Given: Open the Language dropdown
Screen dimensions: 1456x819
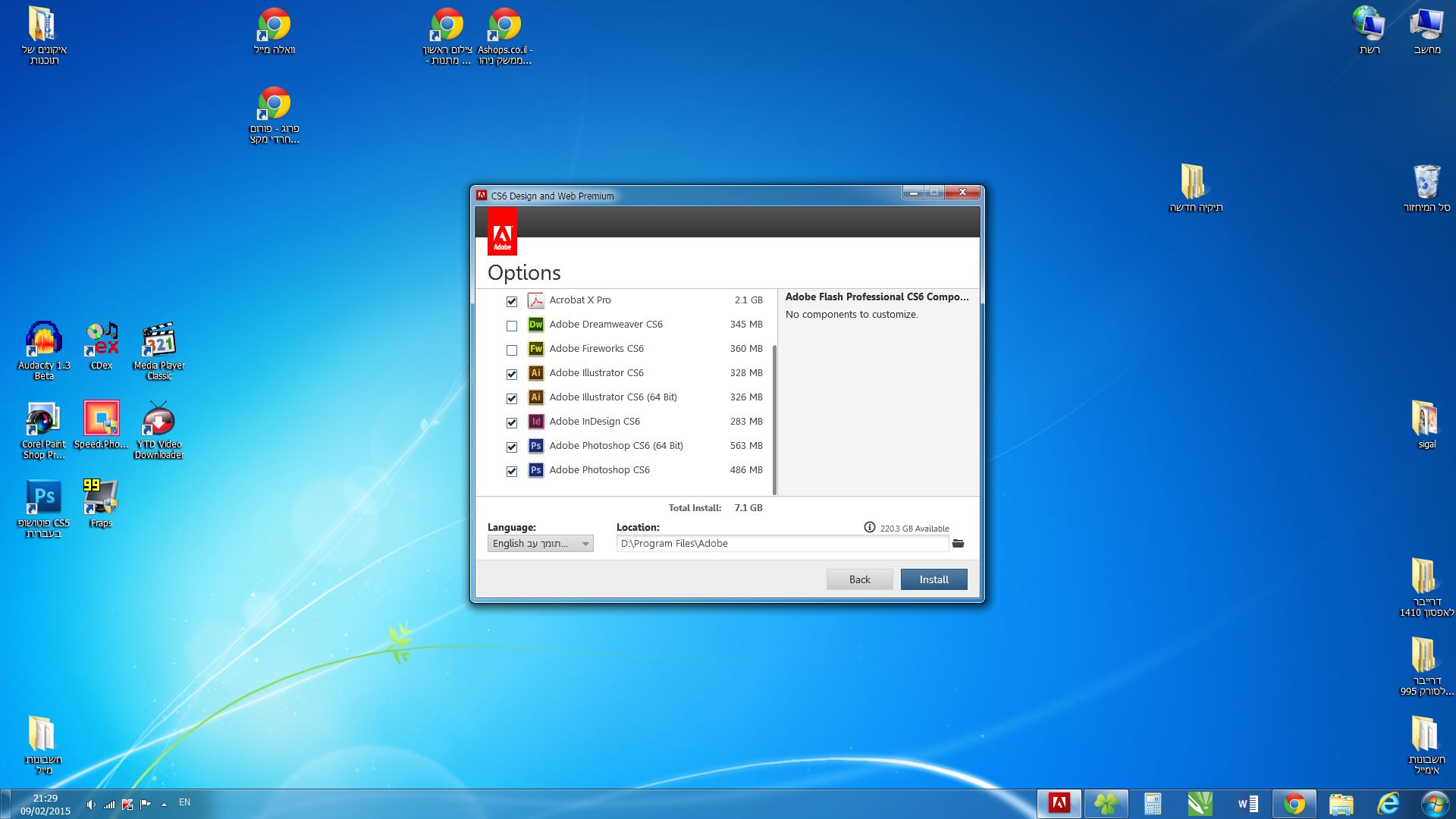Looking at the screenshot, I should (x=540, y=544).
